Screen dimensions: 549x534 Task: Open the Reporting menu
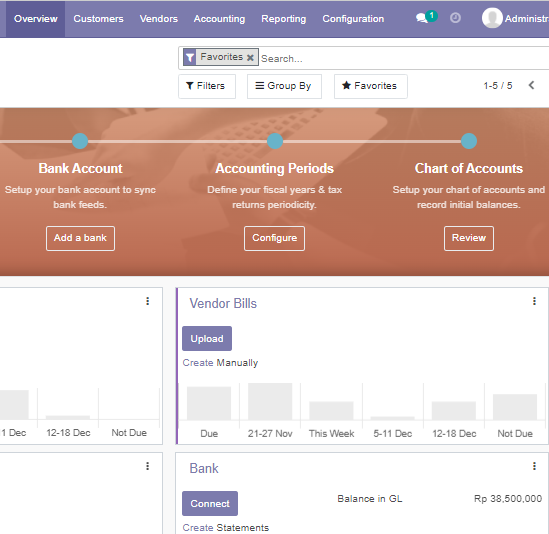pos(284,19)
